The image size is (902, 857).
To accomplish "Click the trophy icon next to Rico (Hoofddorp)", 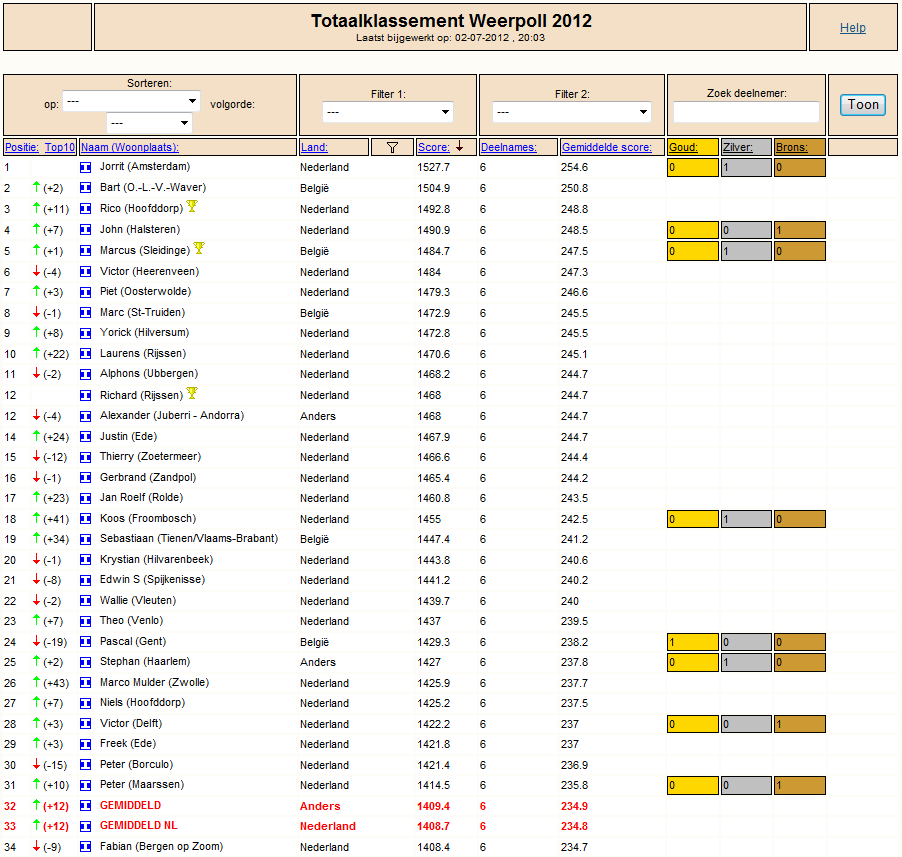I will pos(192,206).
